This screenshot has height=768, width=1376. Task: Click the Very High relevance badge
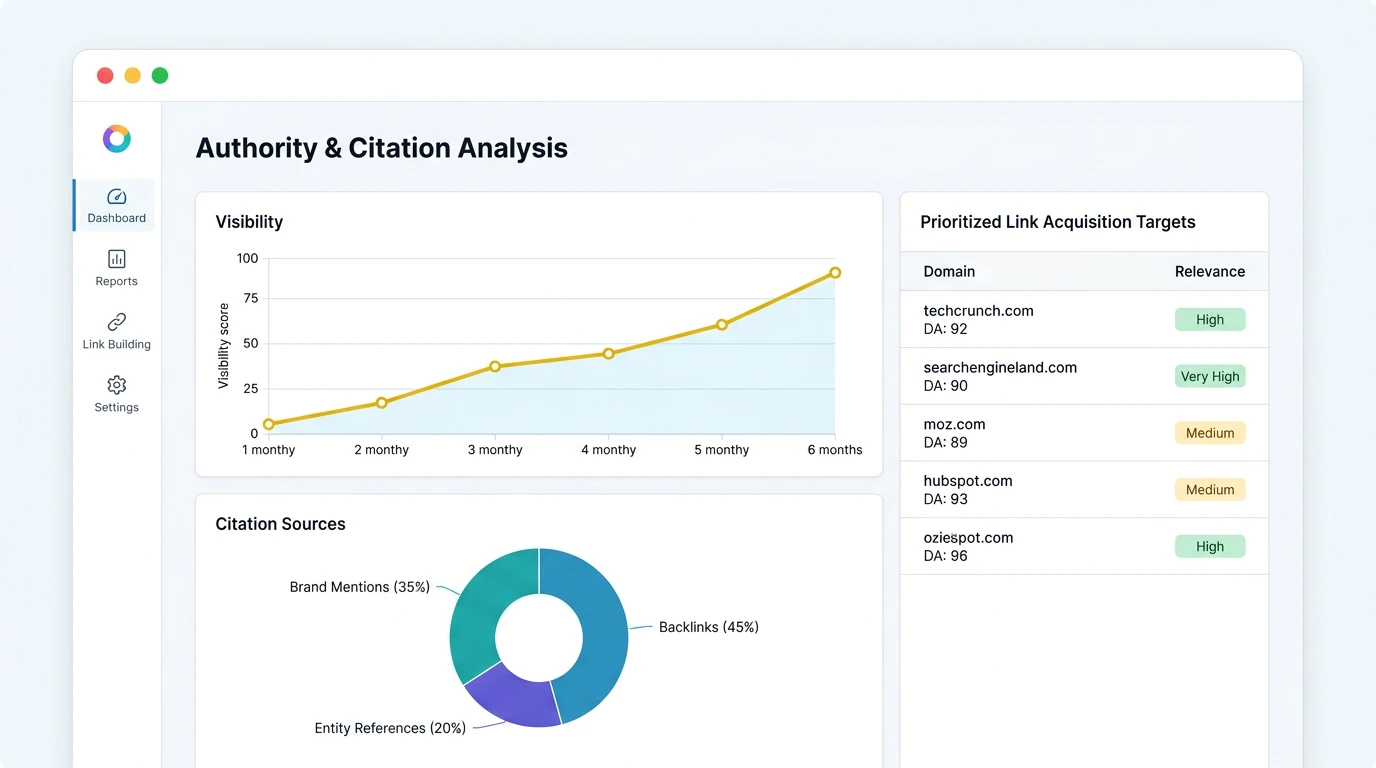1210,376
